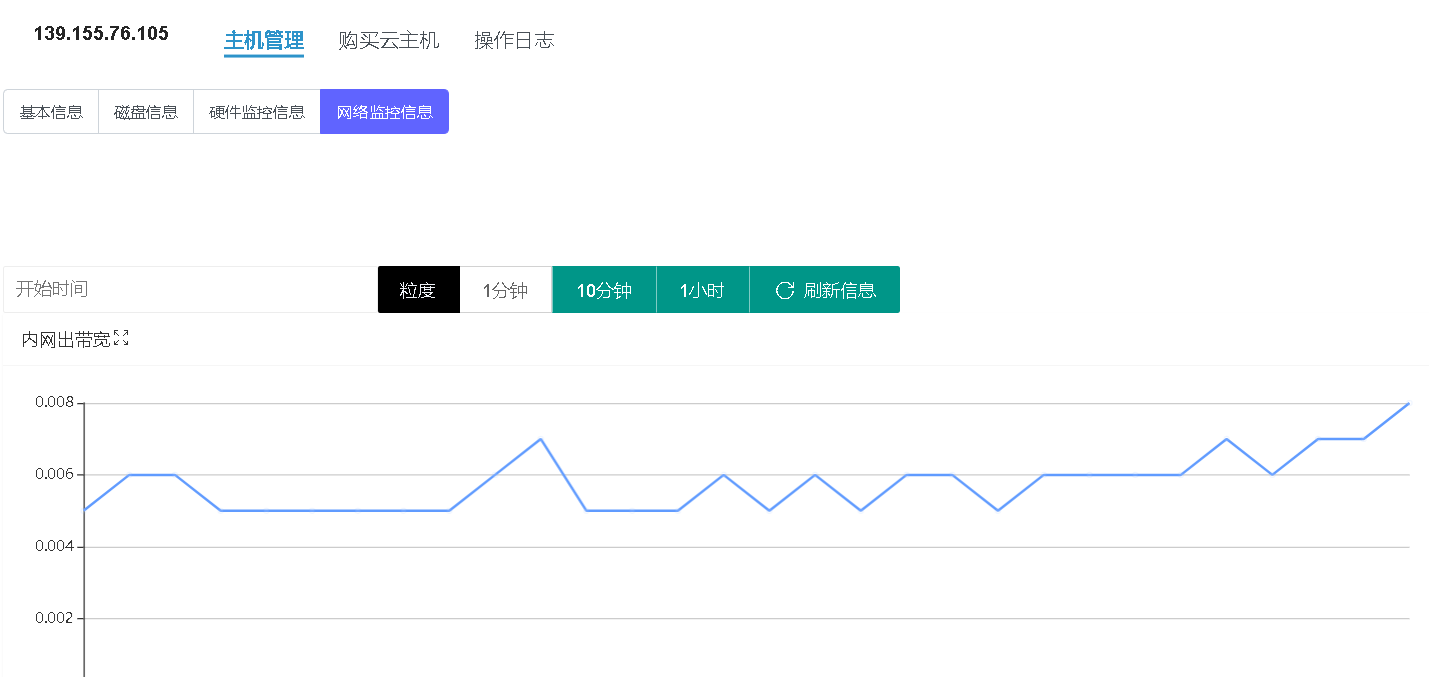This screenshot has height=677, width=1429.
Task: Switch to 磁盘信息 tab
Action: tap(146, 112)
